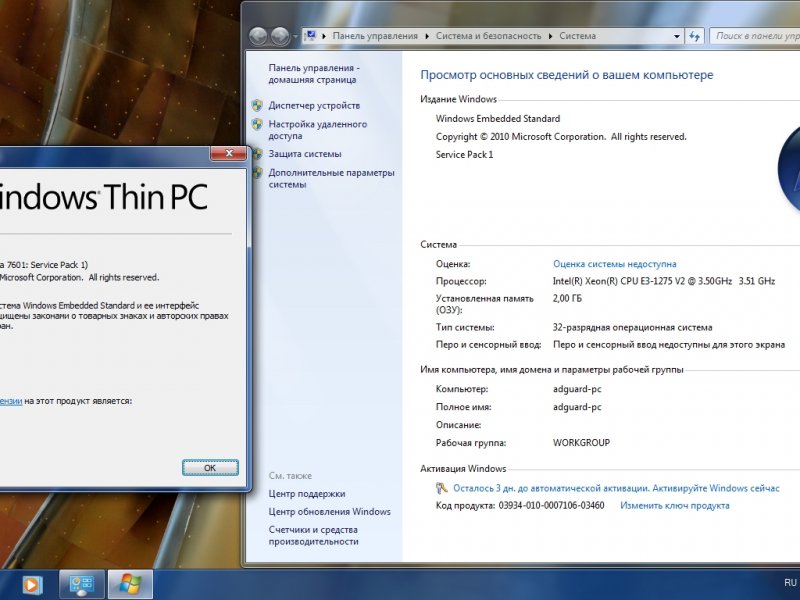Open recent pages arrow beside forward button
Viewport: 800px width, 600px height.
[295, 36]
